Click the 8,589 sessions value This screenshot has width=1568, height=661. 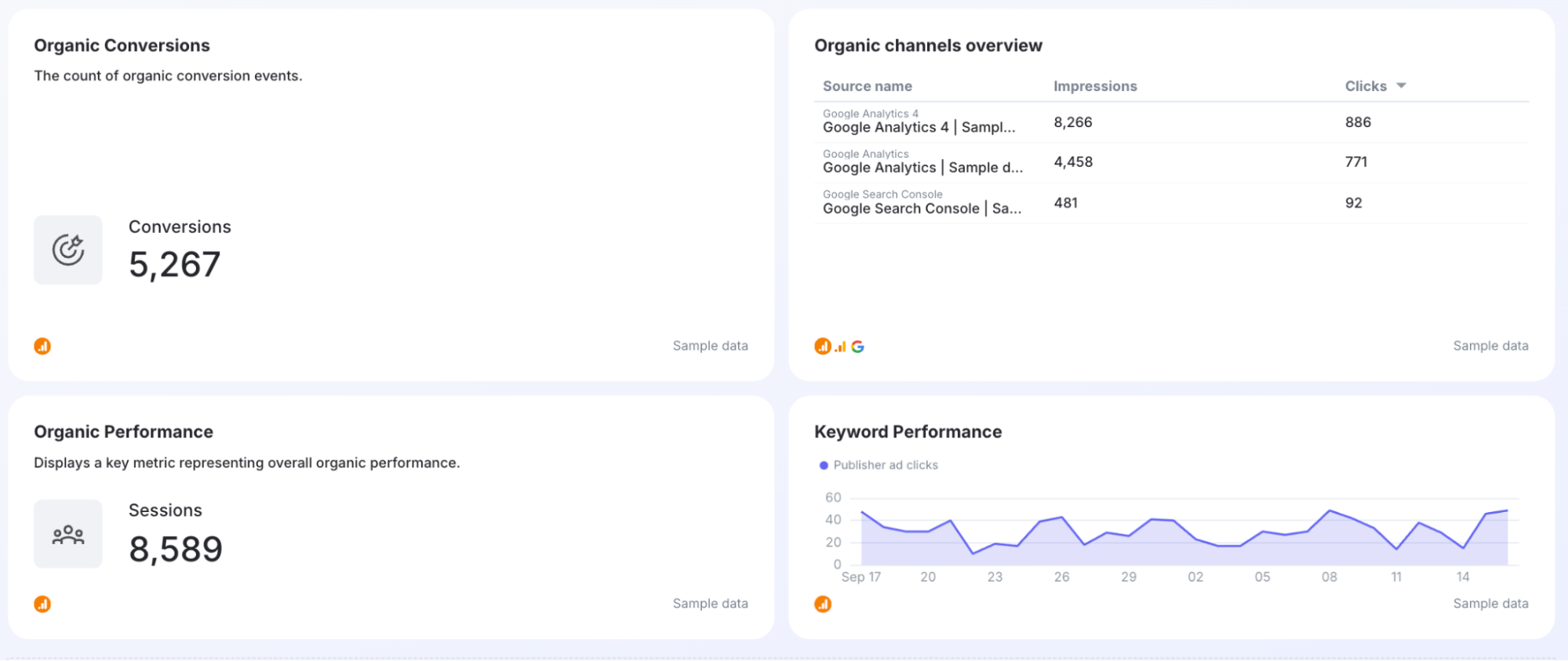coord(176,550)
